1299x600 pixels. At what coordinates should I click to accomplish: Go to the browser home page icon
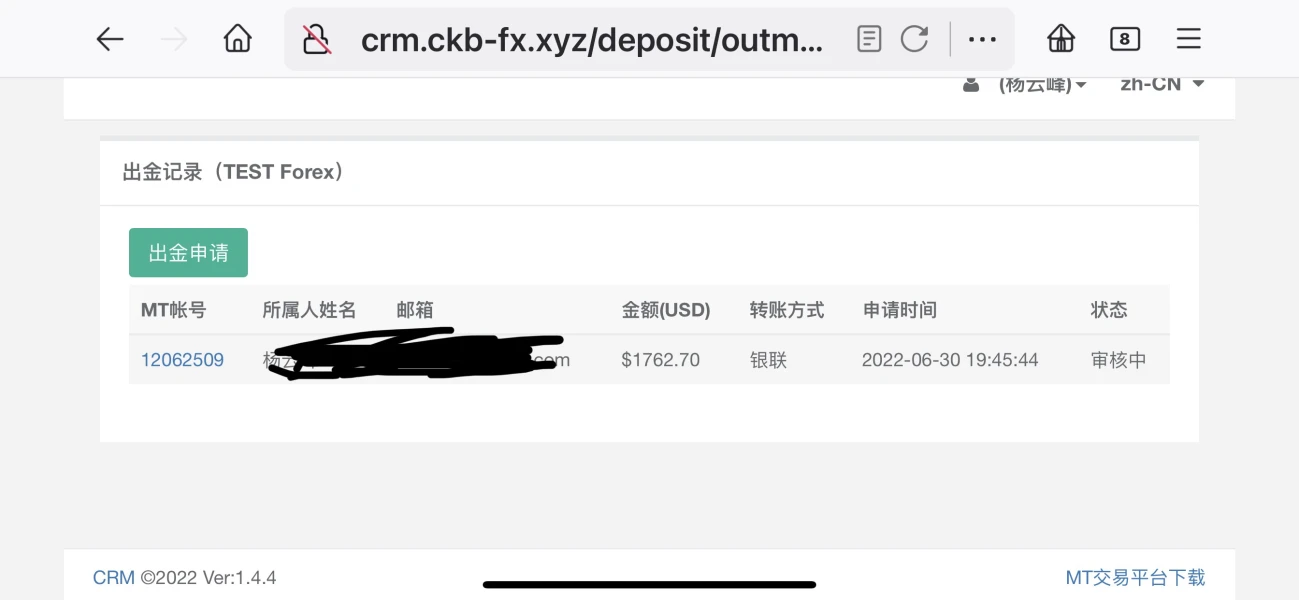(238, 39)
